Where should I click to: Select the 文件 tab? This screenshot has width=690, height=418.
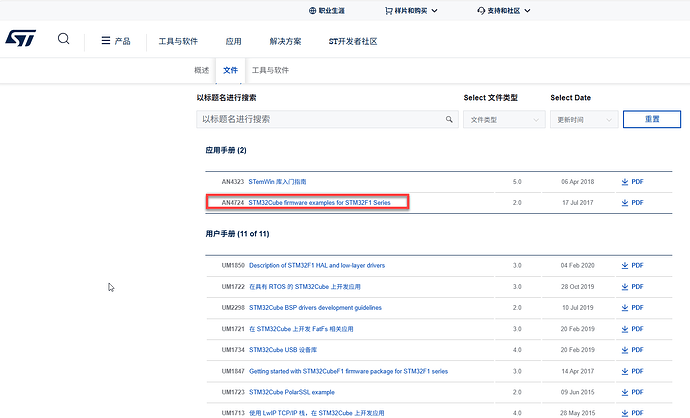click(230, 70)
